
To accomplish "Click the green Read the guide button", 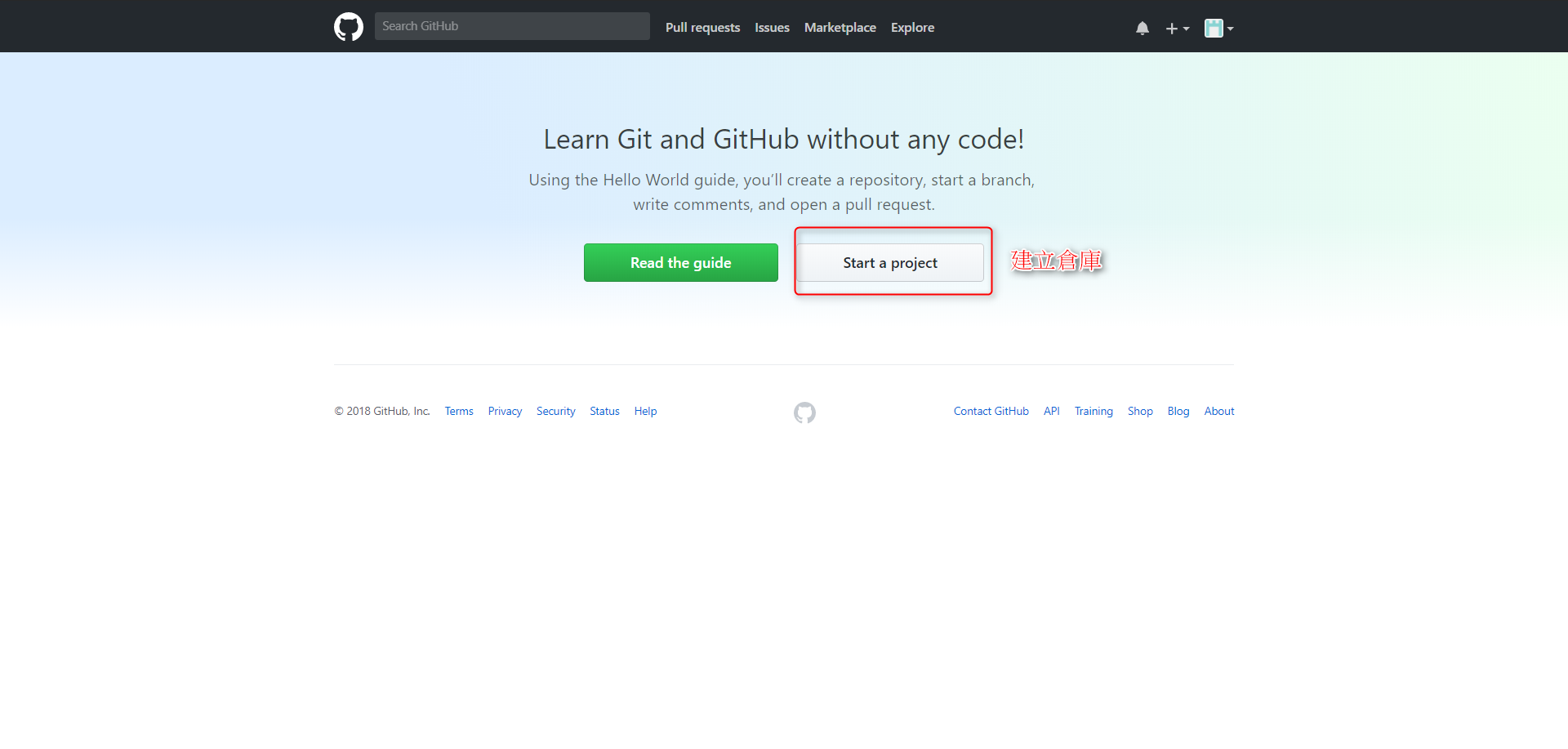I will click(x=681, y=262).
